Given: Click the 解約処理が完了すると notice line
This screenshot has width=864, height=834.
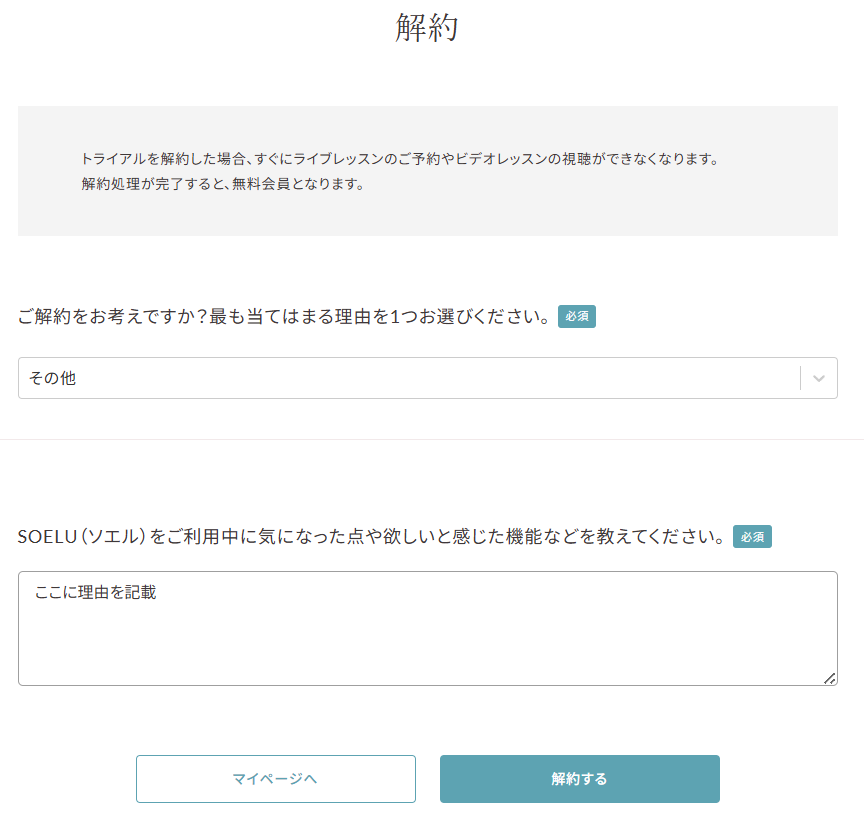Looking at the screenshot, I should (x=222, y=184).
